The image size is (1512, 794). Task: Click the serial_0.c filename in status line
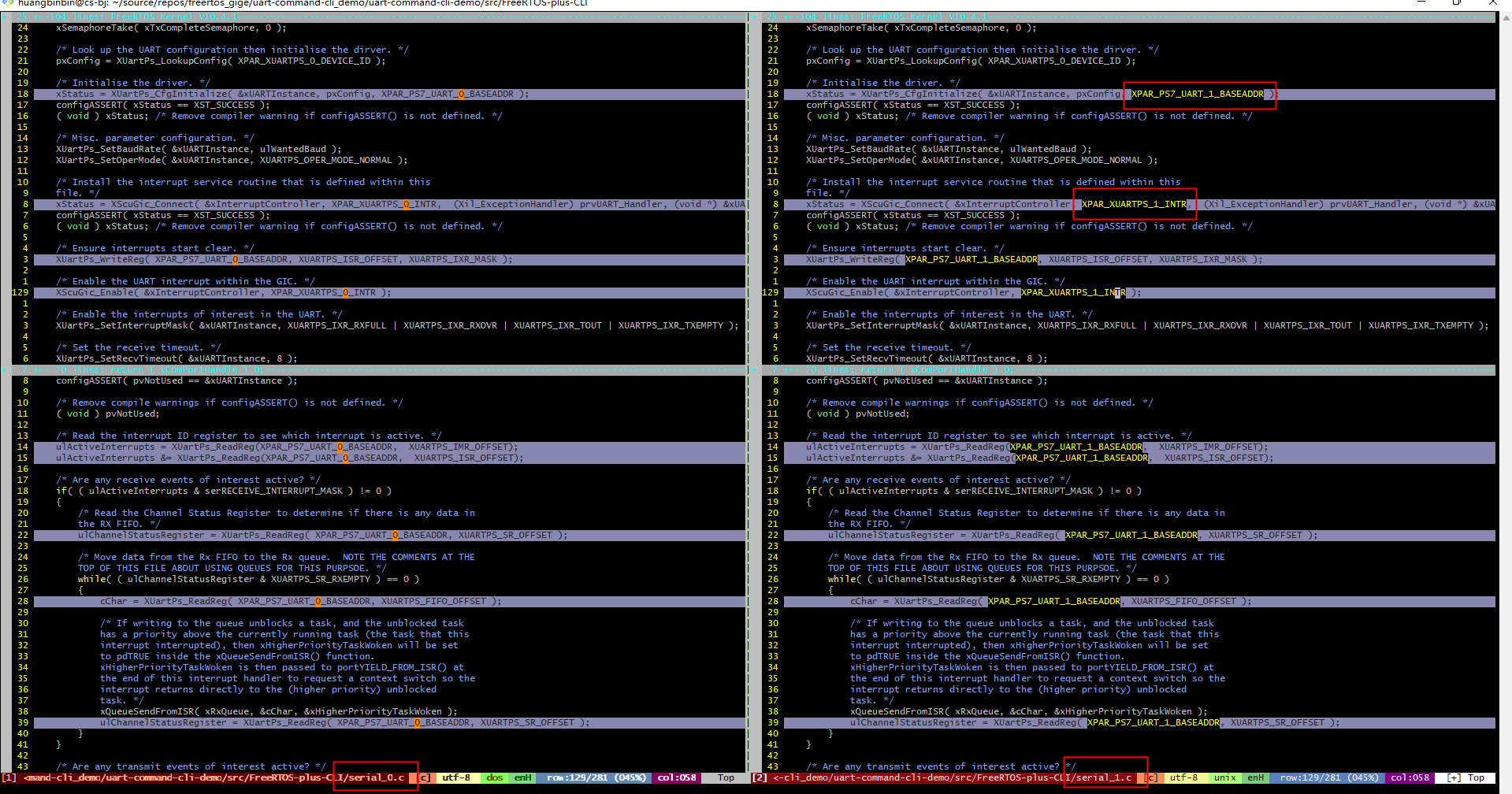tap(376, 777)
